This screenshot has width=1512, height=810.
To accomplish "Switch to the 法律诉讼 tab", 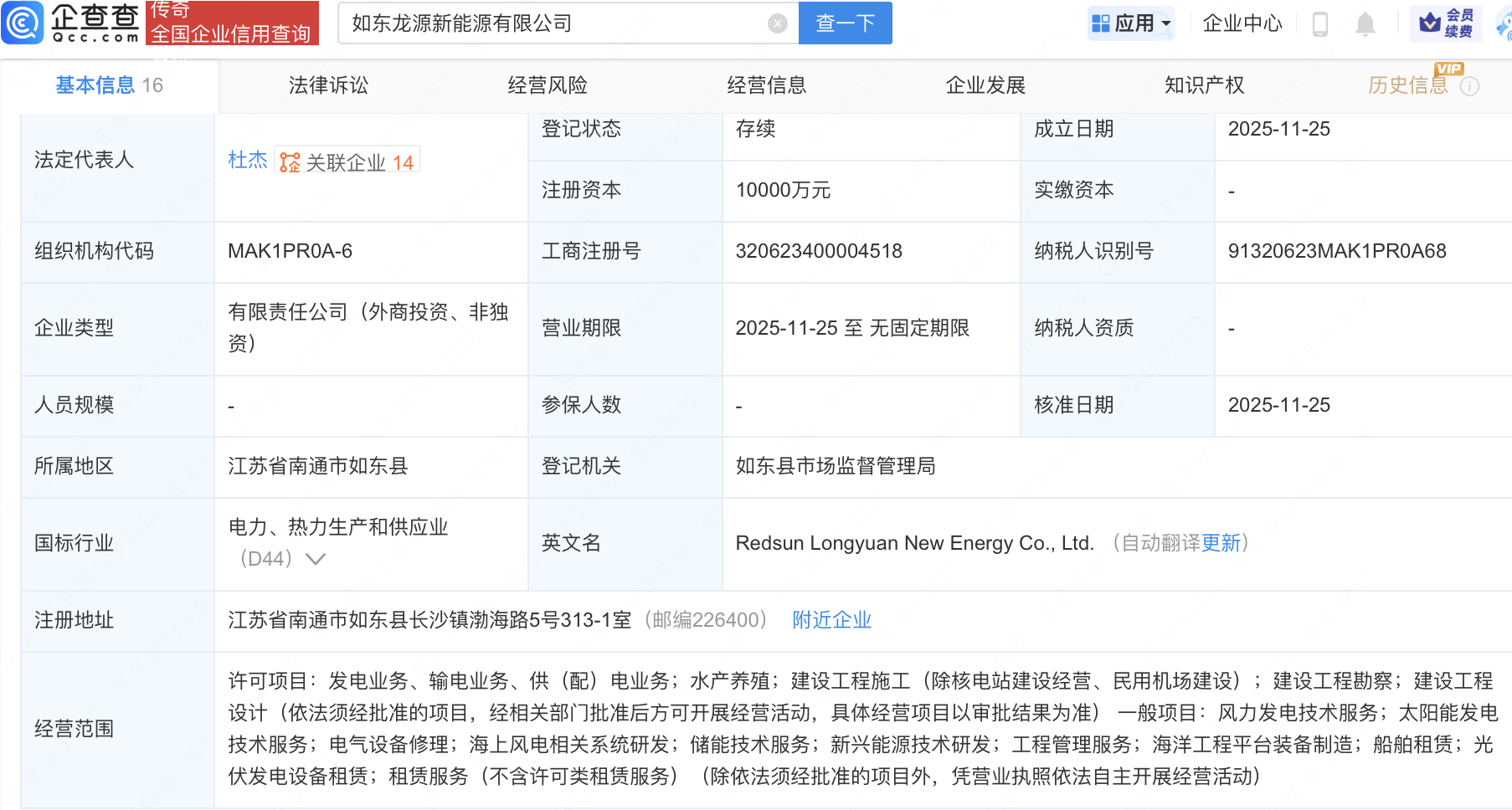I will point(328,85).
